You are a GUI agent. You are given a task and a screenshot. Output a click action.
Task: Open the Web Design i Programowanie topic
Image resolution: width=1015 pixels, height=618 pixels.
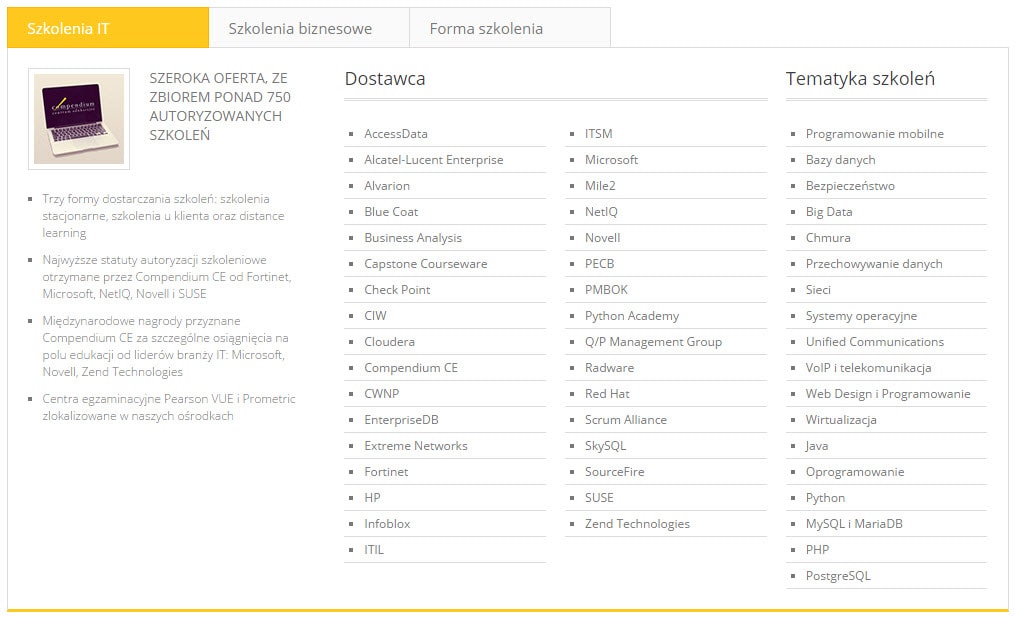[x=887, y=394]
